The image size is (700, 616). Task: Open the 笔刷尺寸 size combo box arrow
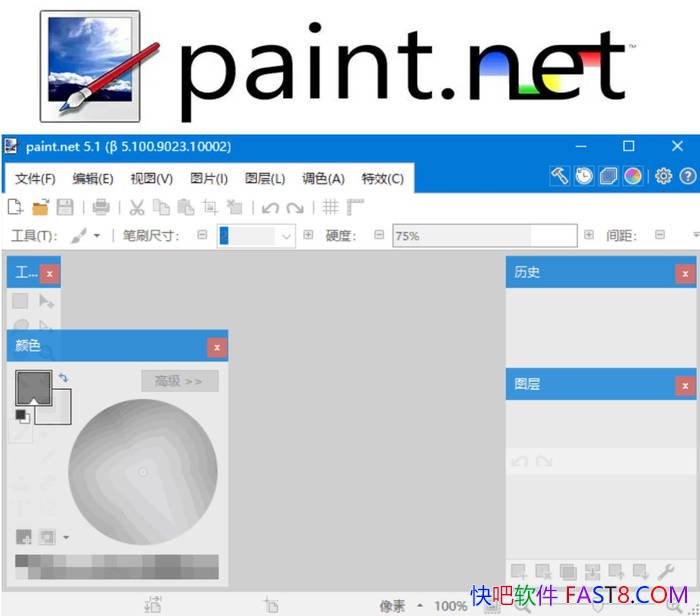pos(286,236)
